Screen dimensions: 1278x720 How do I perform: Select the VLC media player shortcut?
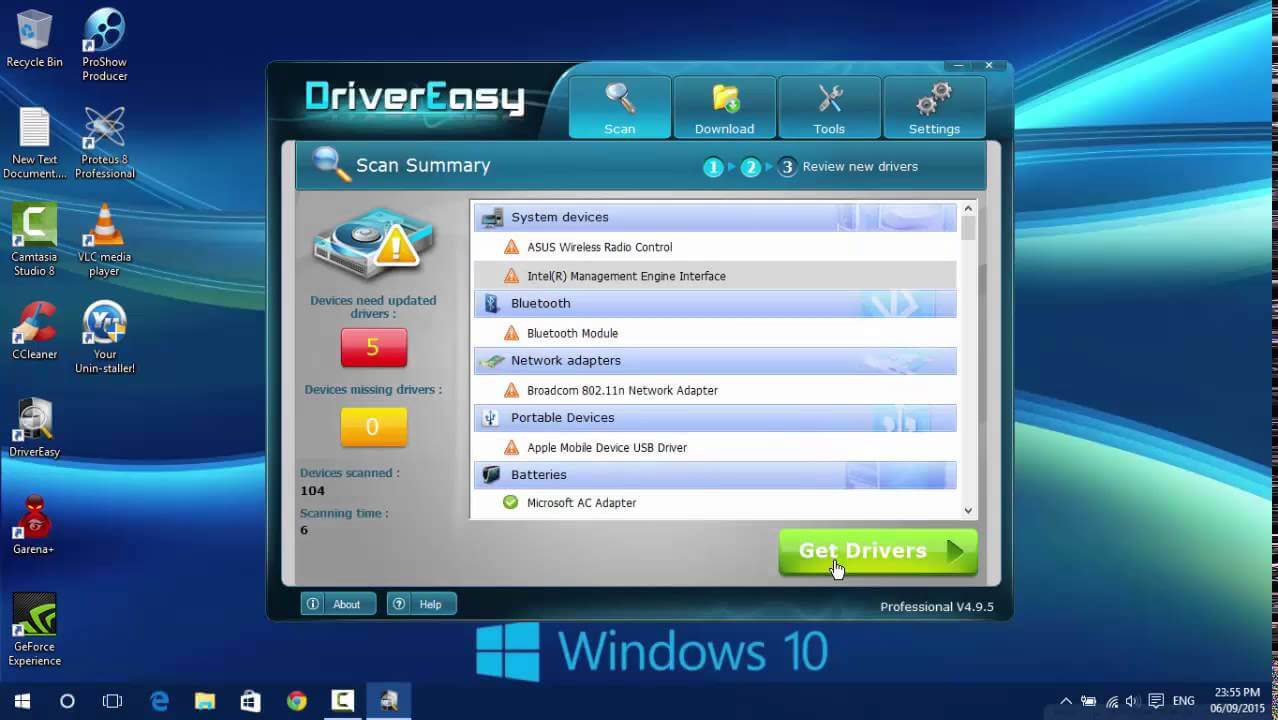coord(104,240)
